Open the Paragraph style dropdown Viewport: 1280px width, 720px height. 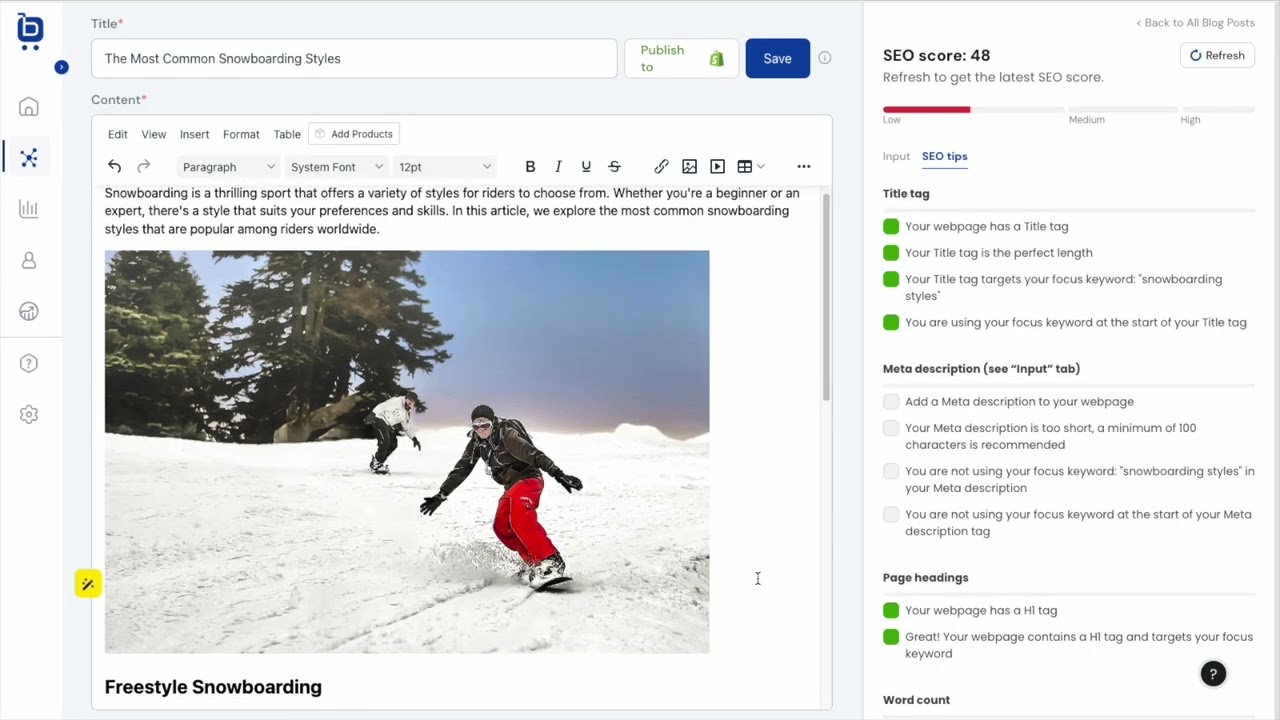[228, 167]
